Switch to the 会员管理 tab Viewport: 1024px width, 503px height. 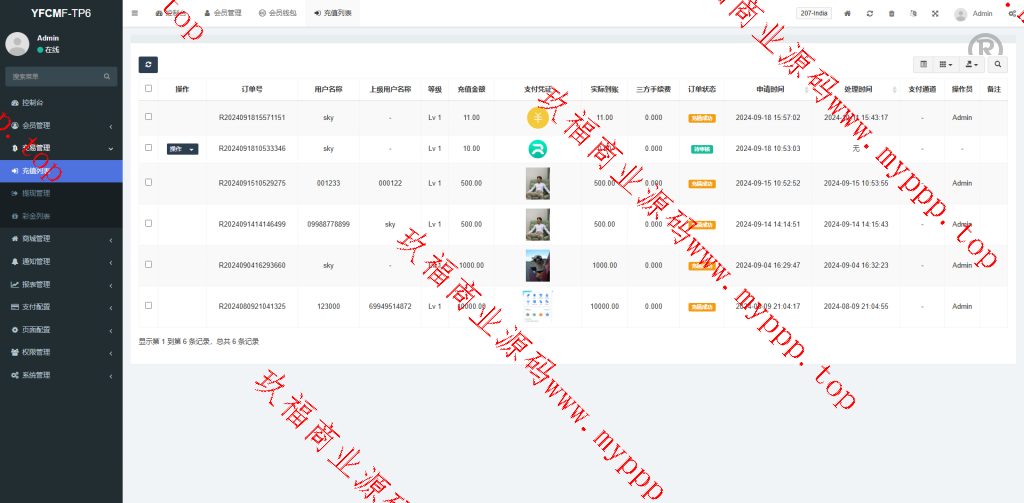pyautogui.click(x=223, y=14)
